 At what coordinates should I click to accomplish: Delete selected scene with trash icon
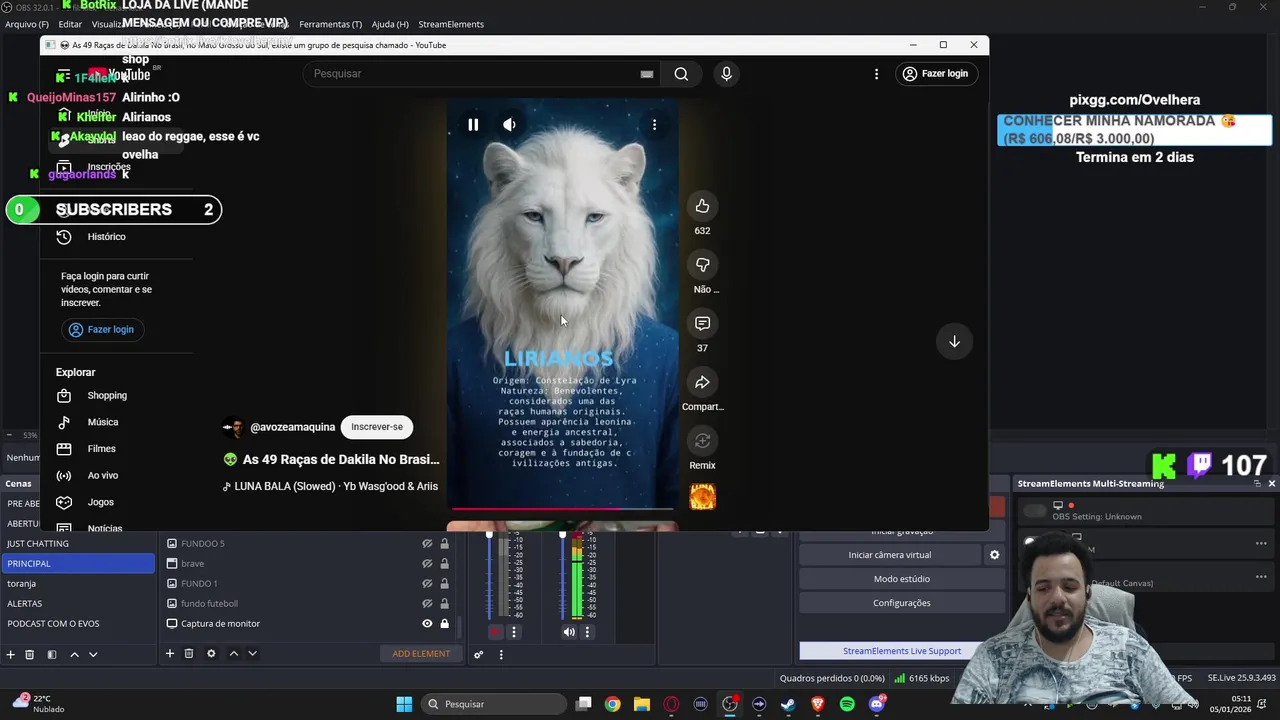pyautogui.click(x=30, y=654)
